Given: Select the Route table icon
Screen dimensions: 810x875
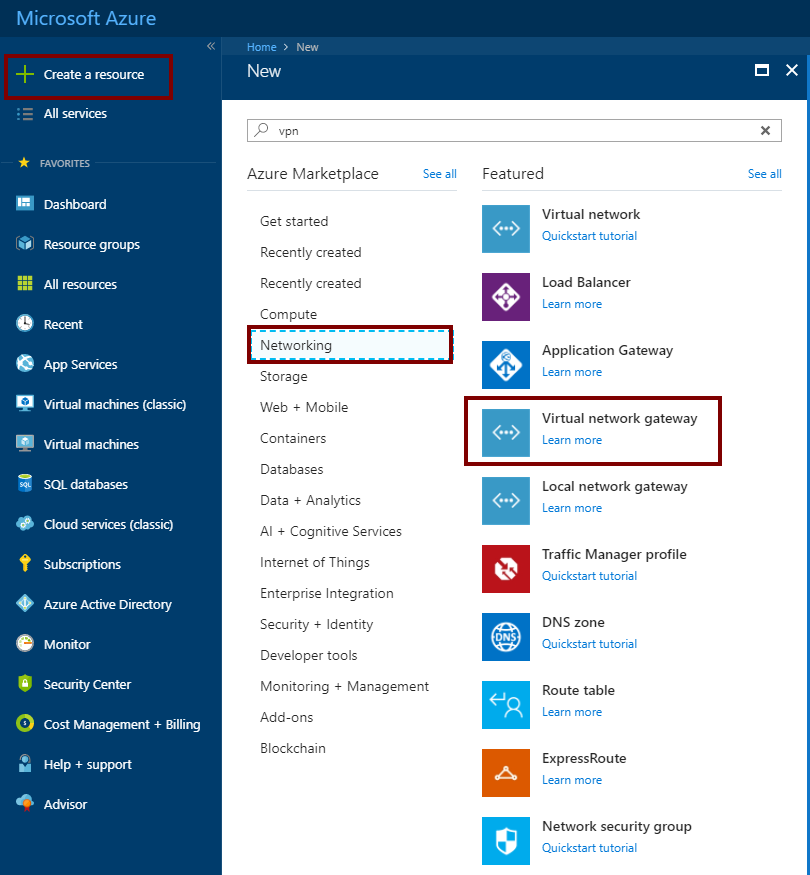Looking at the screenshot, I should tap(506, 705).
